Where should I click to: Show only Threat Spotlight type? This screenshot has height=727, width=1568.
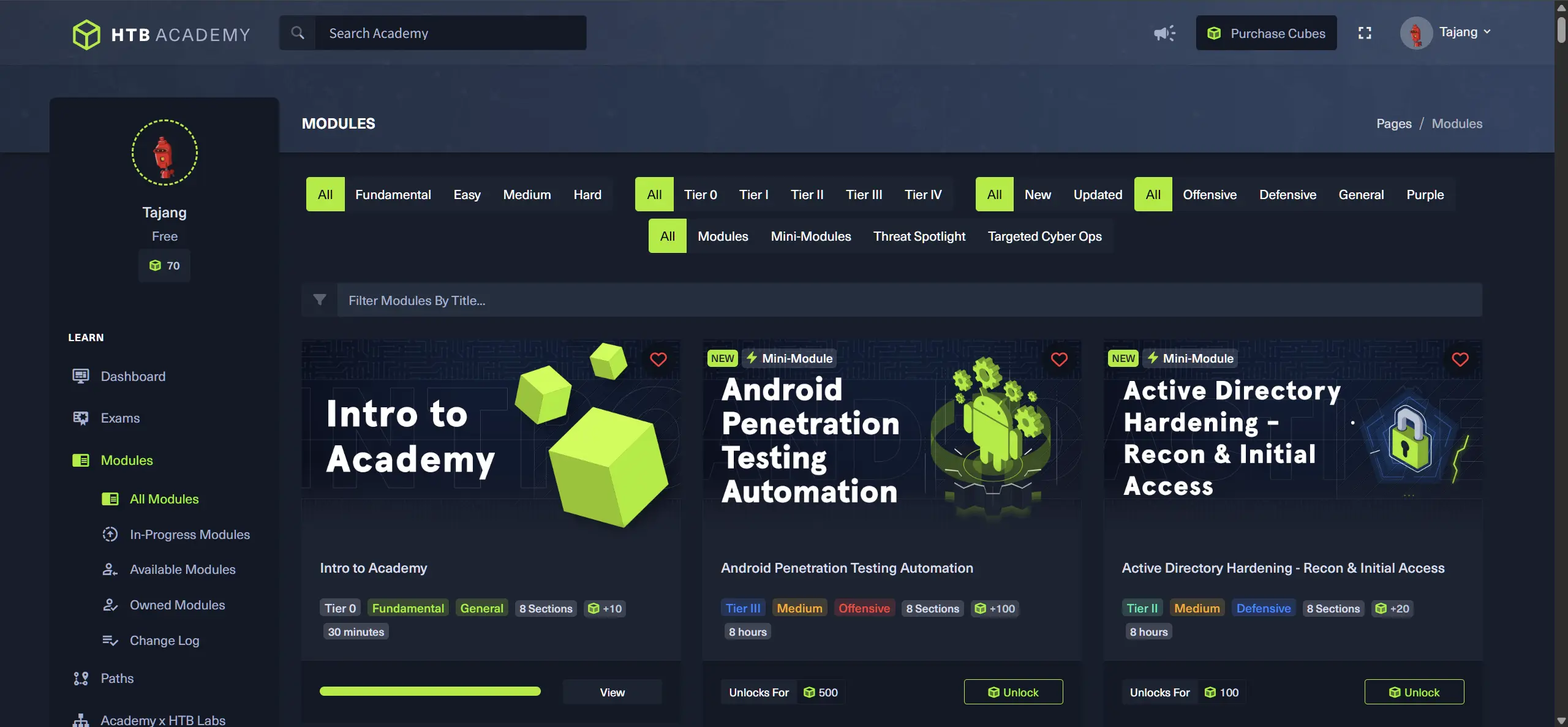tap(919, 236)
